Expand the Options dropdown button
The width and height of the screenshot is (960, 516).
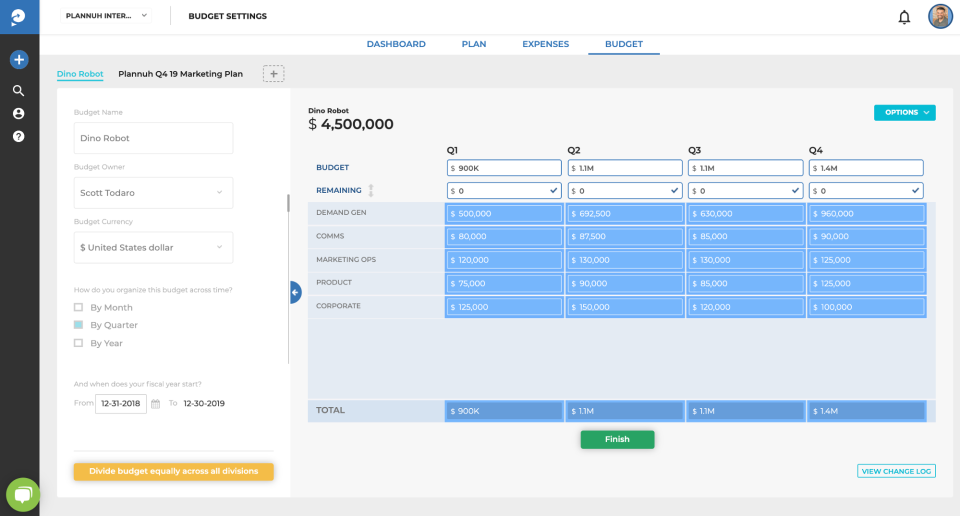(x=904, y=113)
